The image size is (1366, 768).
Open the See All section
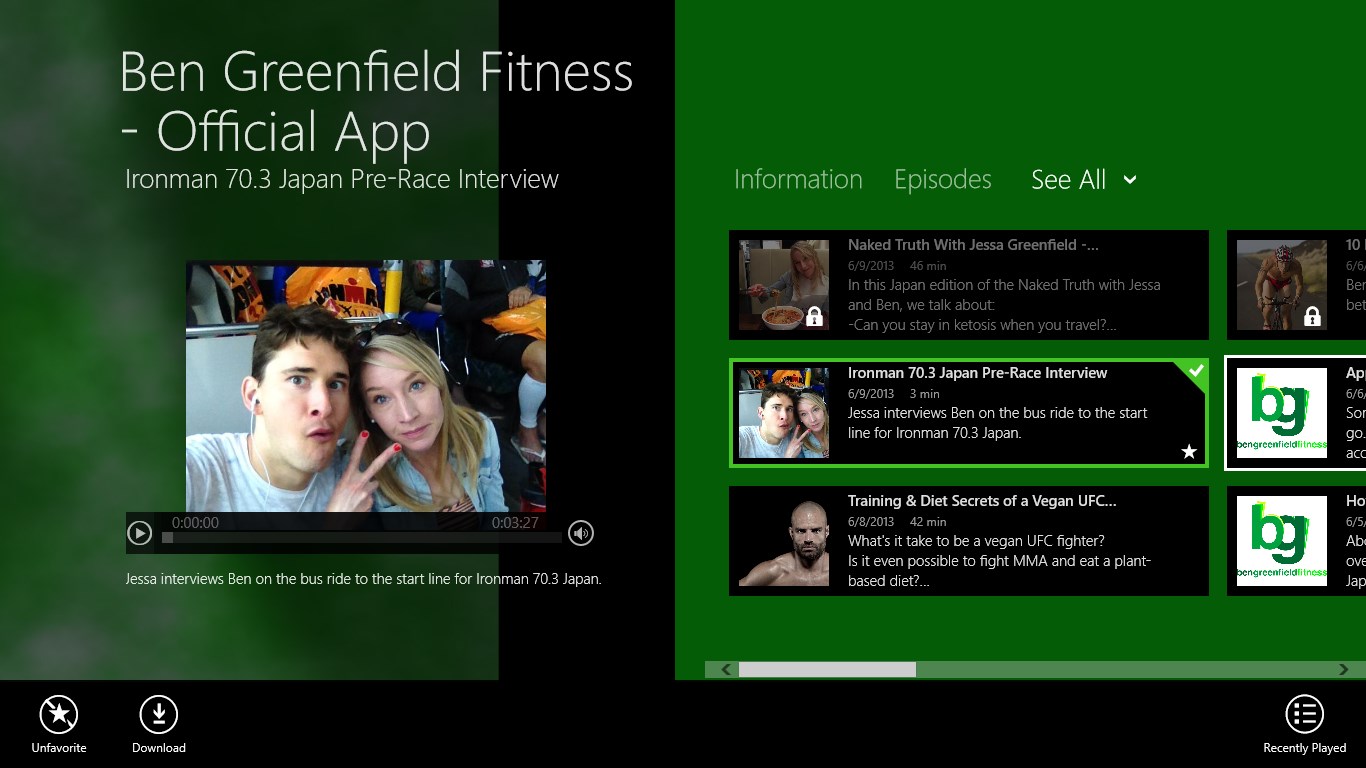point(1068,180)
